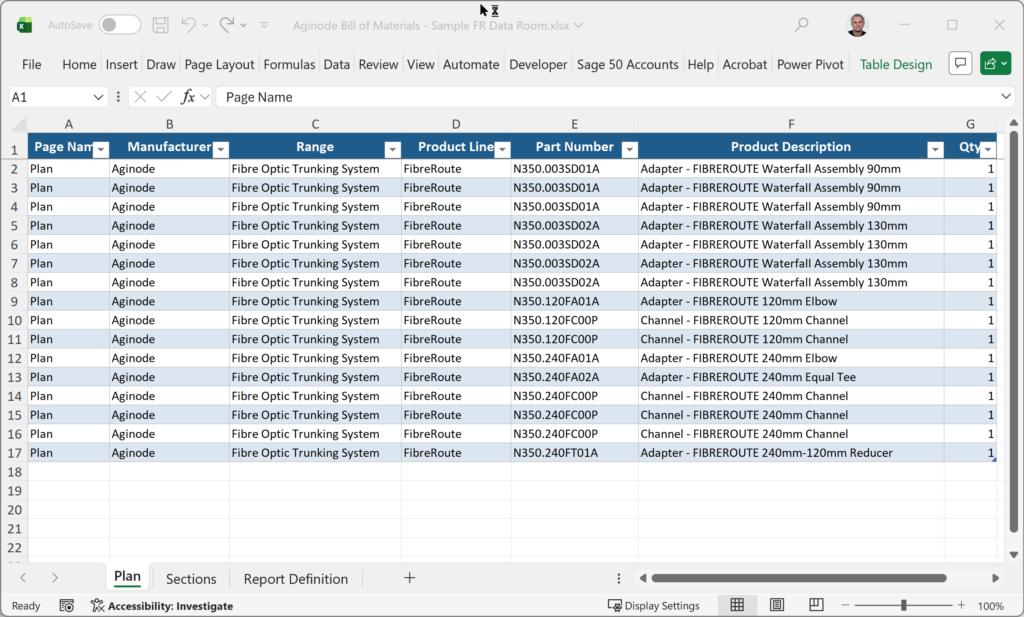Switch to Page Layout view icon

click(x=776, y=605)
